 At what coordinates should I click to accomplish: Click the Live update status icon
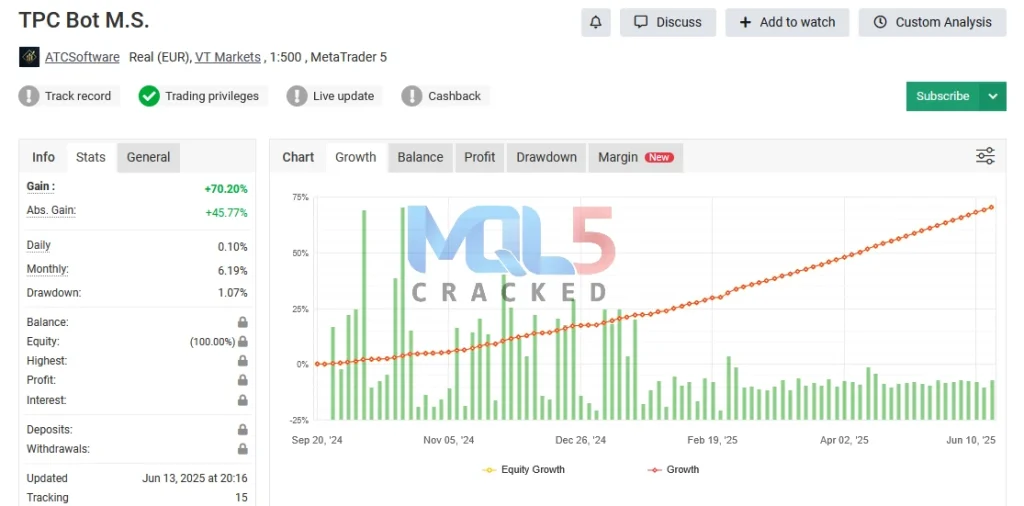(297, 96)
